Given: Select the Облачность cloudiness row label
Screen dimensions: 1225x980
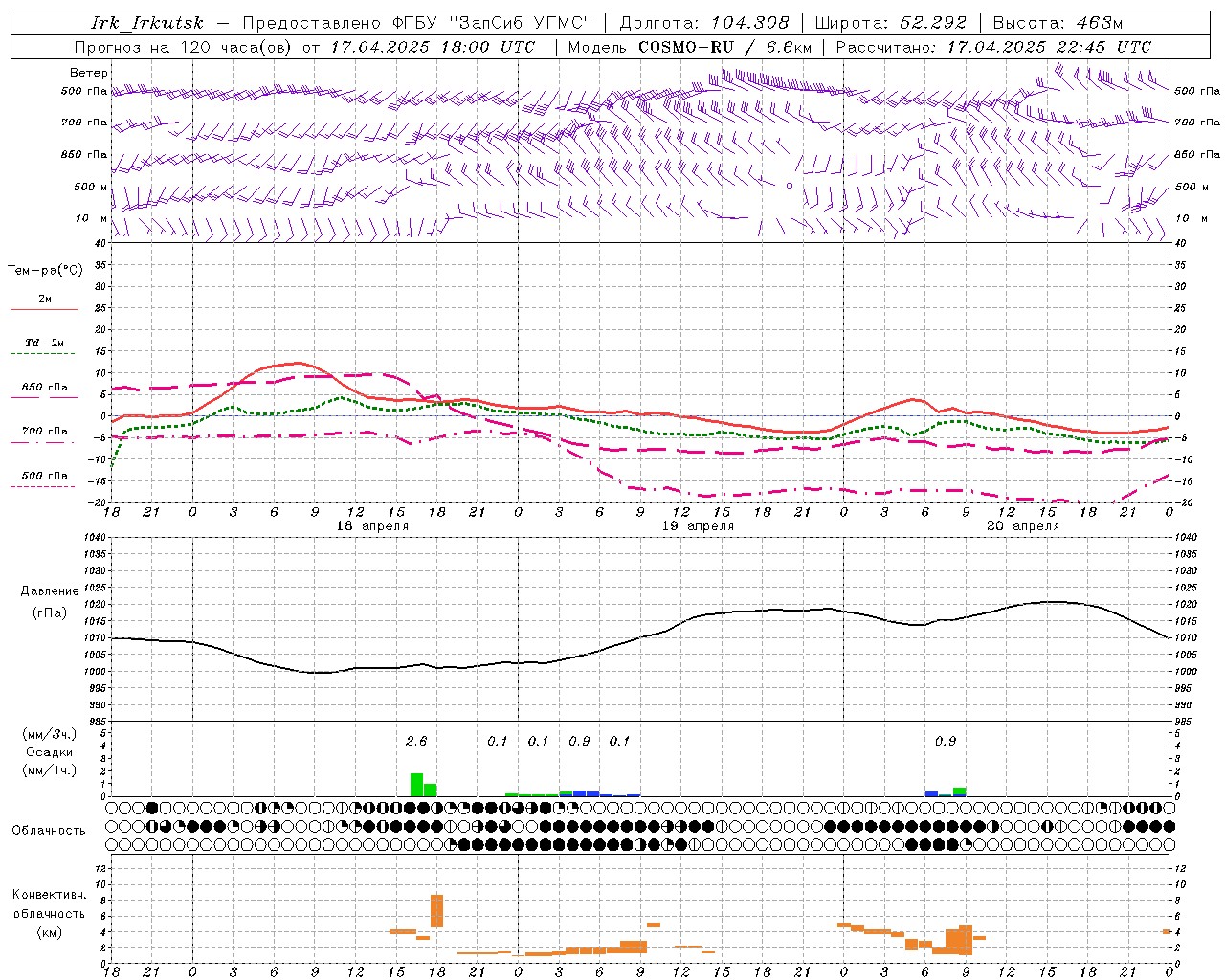Looking at the screenshot, I should click(49, 830).
